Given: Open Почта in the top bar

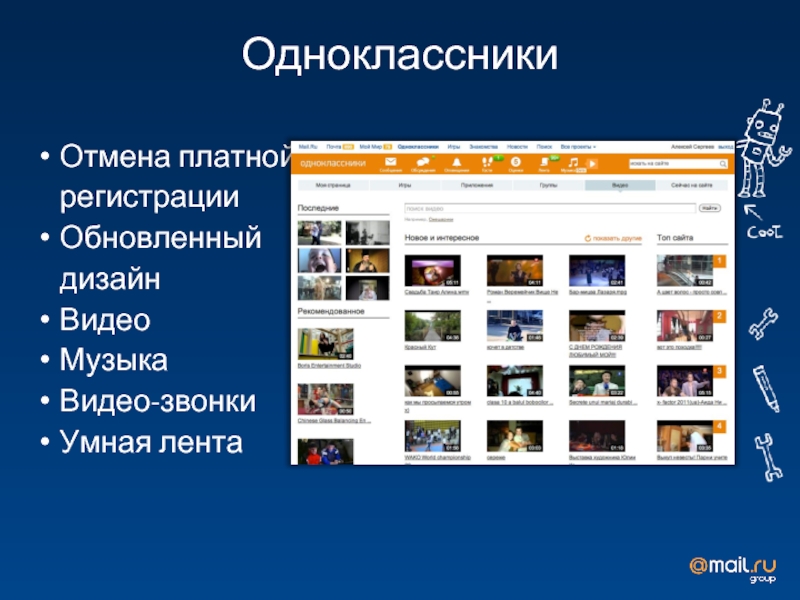Looking at the screenshot, I should pyautogui.click(x=334, y=147).
